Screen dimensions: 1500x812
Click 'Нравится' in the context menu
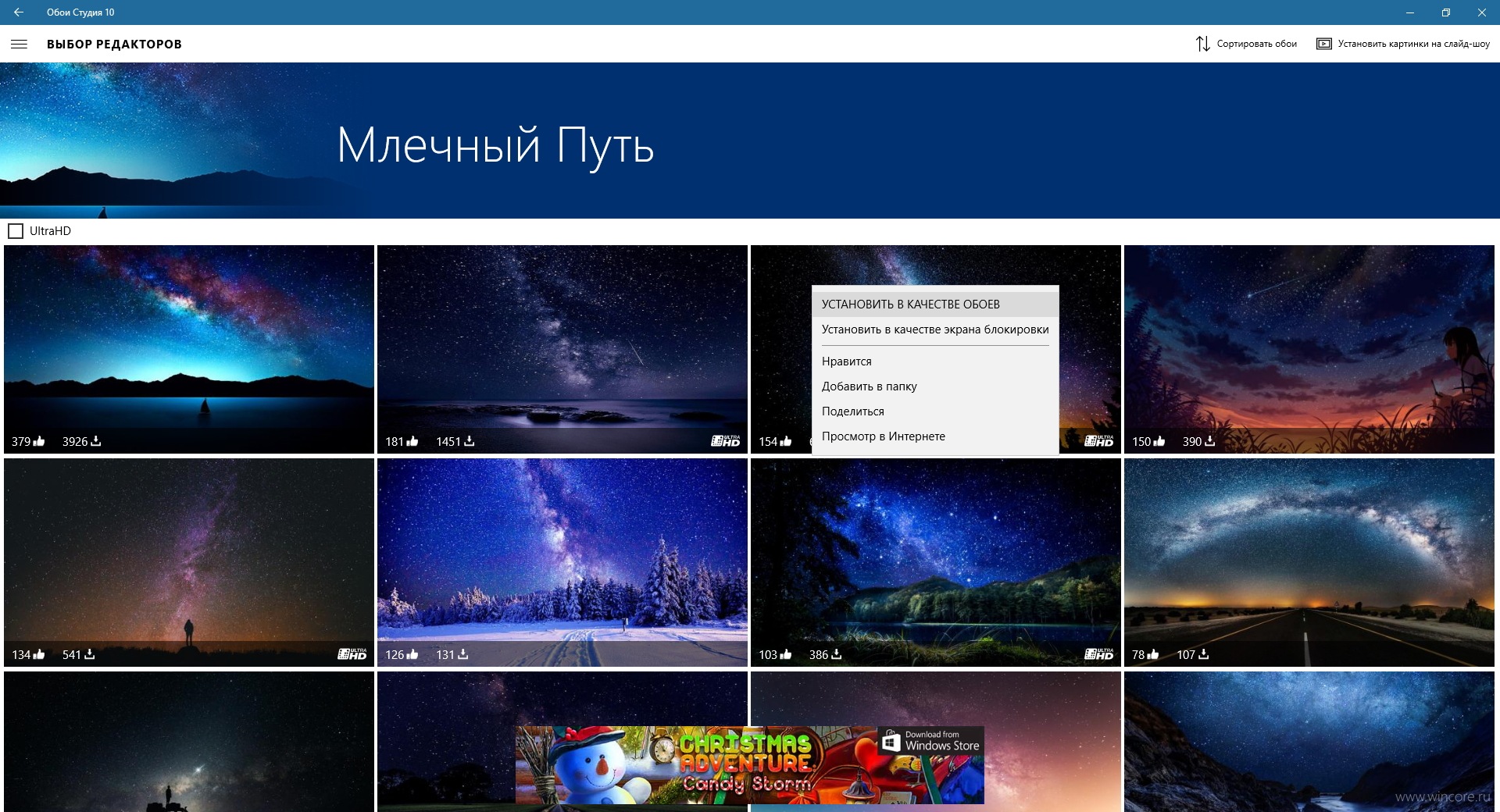(935, 361)
